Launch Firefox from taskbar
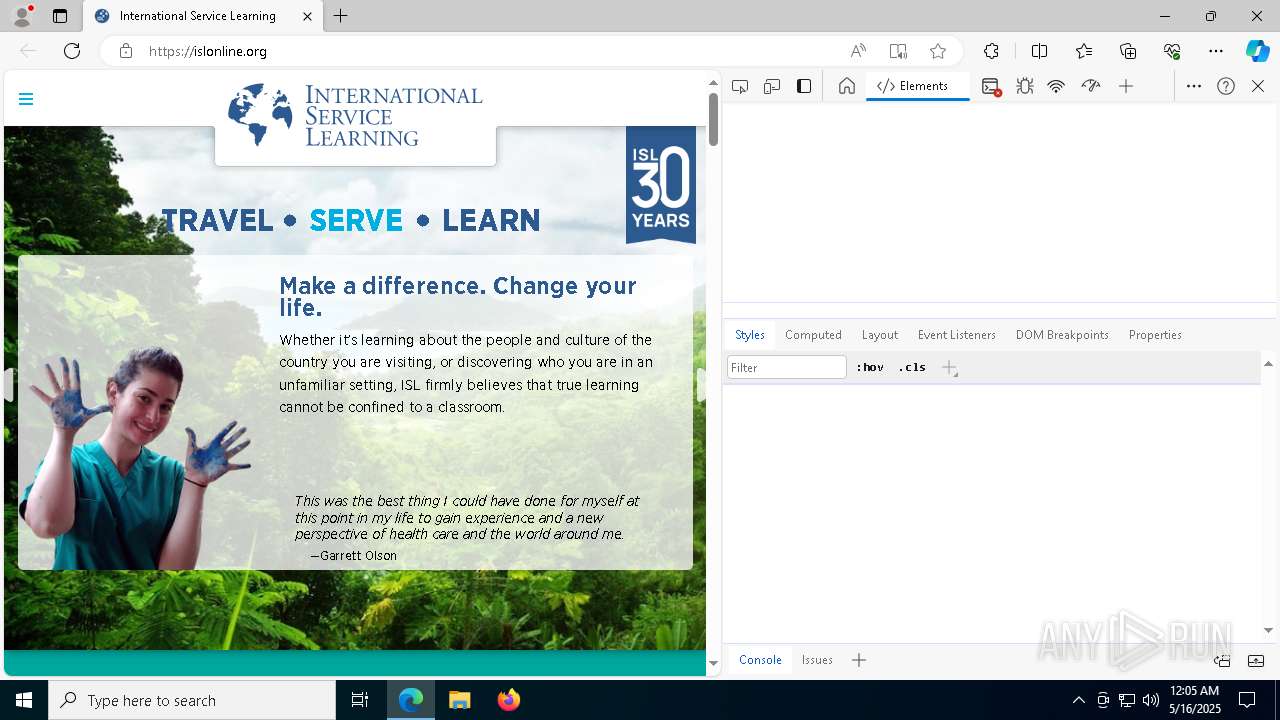Viewport: 1280px width, 720px height. tap(509, 700)
